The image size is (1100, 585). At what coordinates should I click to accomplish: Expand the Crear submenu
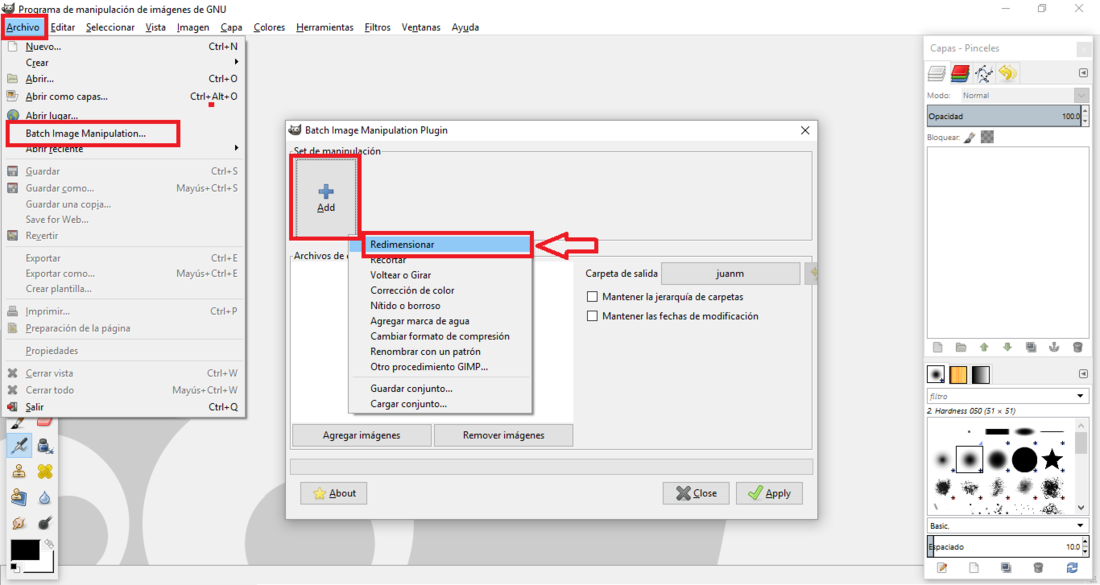coord(125,62)
